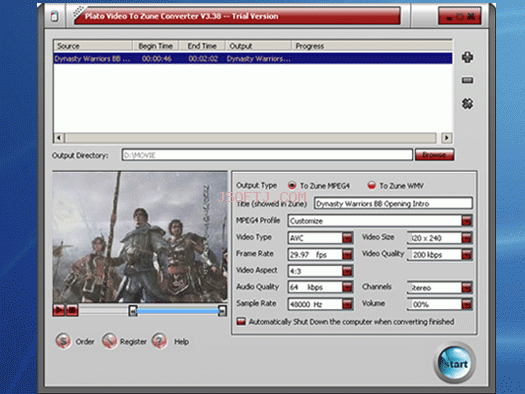
Task: Select To Zune WMV output type
Action: pyautogui.click(x=371, y=185)
